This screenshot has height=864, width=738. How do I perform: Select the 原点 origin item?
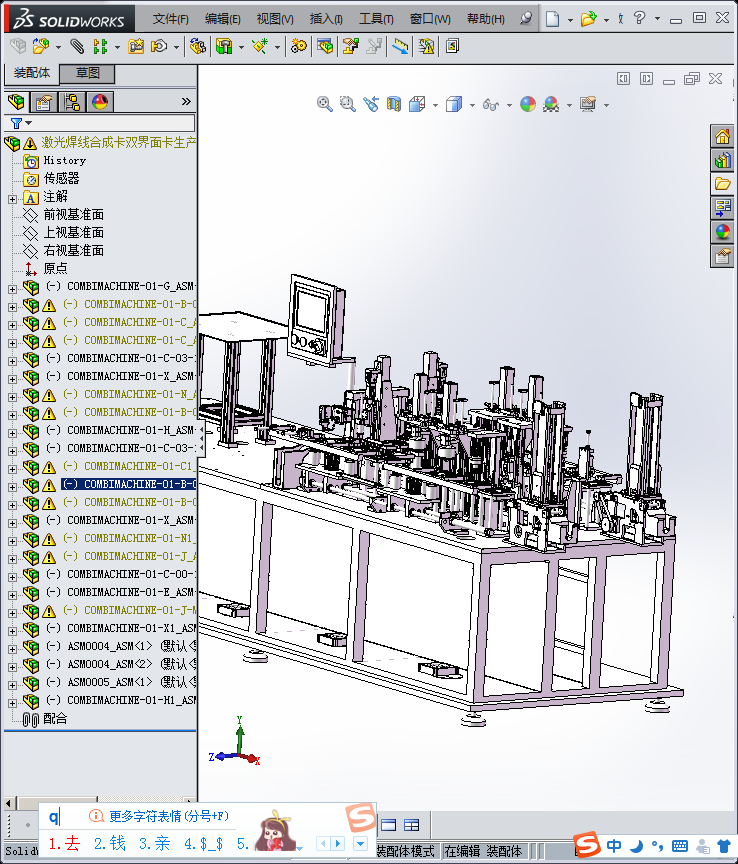(55, 268)
